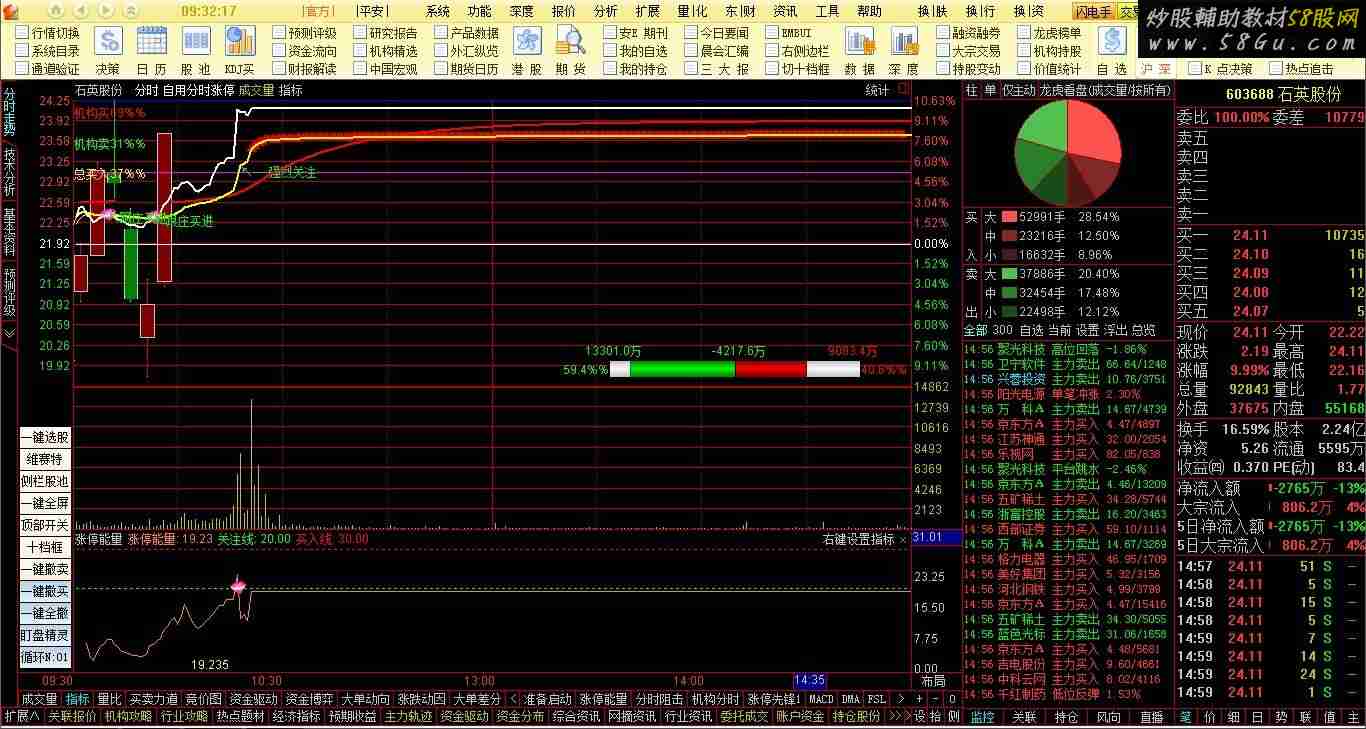Screen dimensions: 1366x729
Task: Click the 盯盘精灵 button
Action: point(46,635)
